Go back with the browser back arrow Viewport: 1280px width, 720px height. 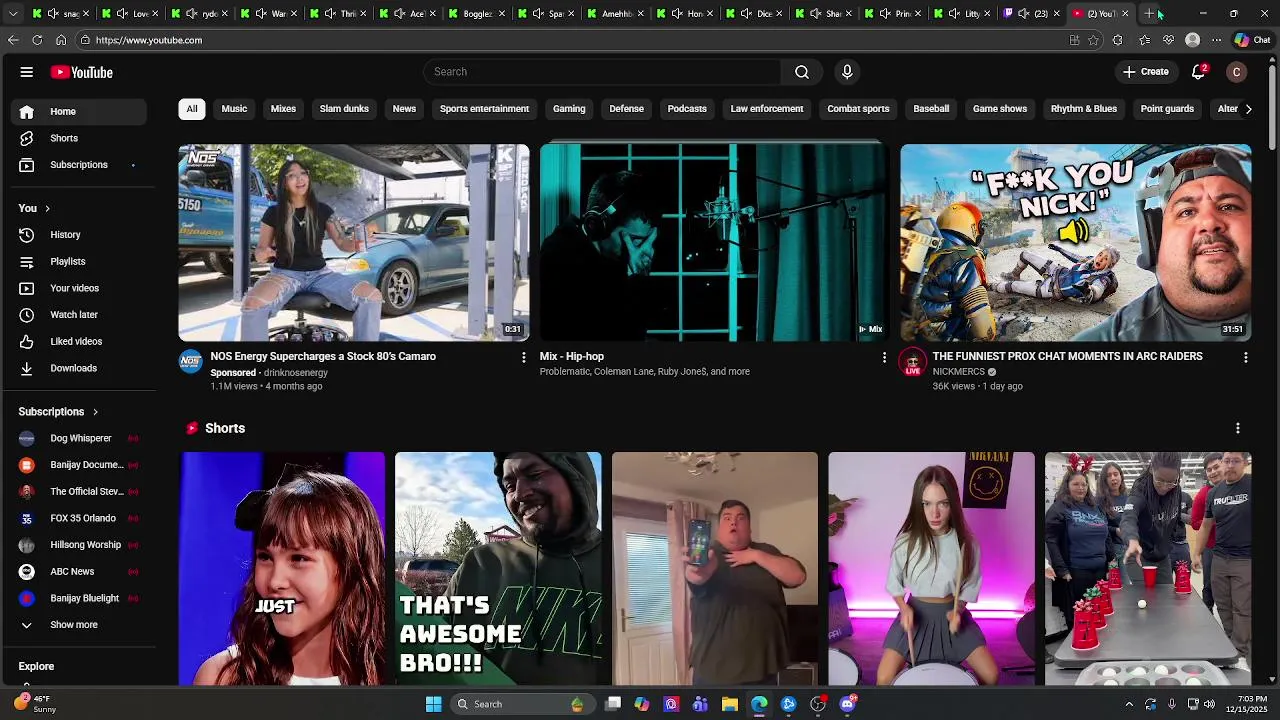click(13, 40)
